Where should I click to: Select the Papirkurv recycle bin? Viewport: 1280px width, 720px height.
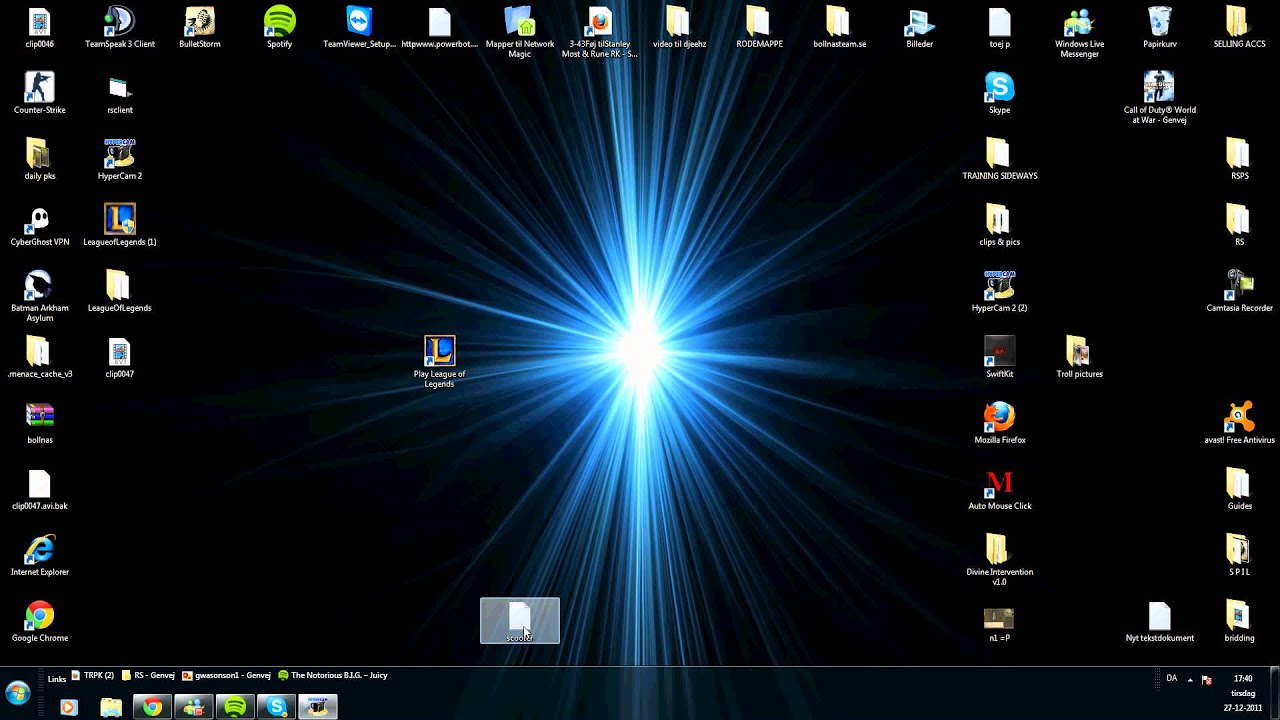tap(1160, 28)
